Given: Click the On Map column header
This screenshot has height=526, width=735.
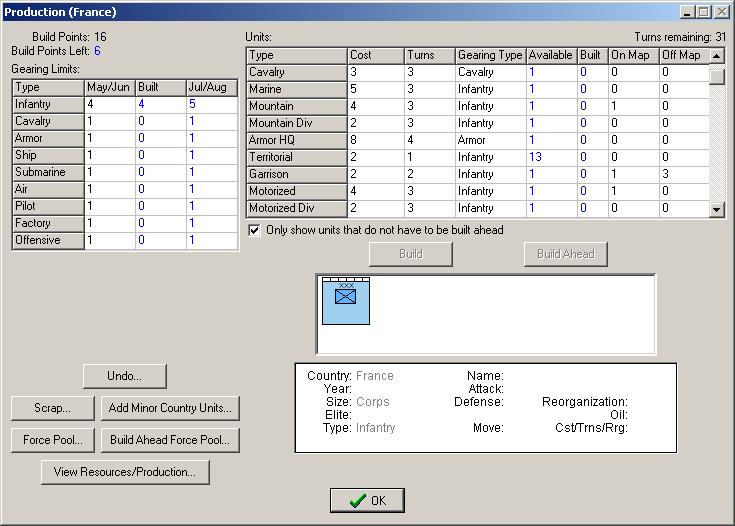Looking at the screenshot, I should pos(634,55).
